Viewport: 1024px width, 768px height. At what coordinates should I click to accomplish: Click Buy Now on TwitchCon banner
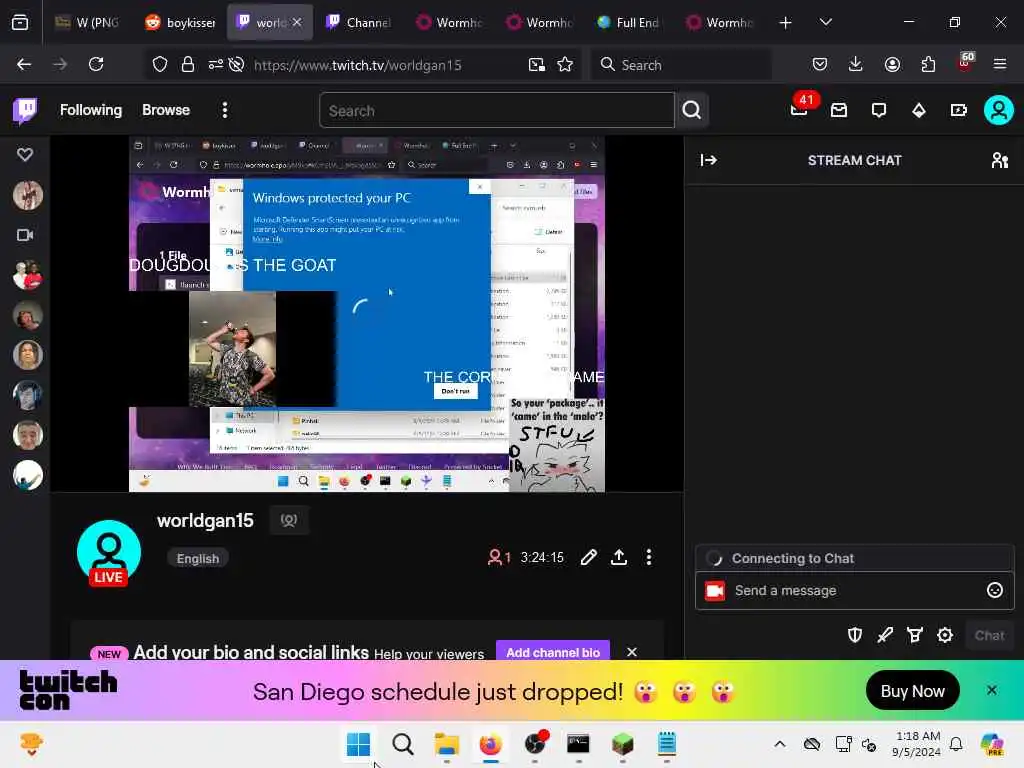click(912, 691)
